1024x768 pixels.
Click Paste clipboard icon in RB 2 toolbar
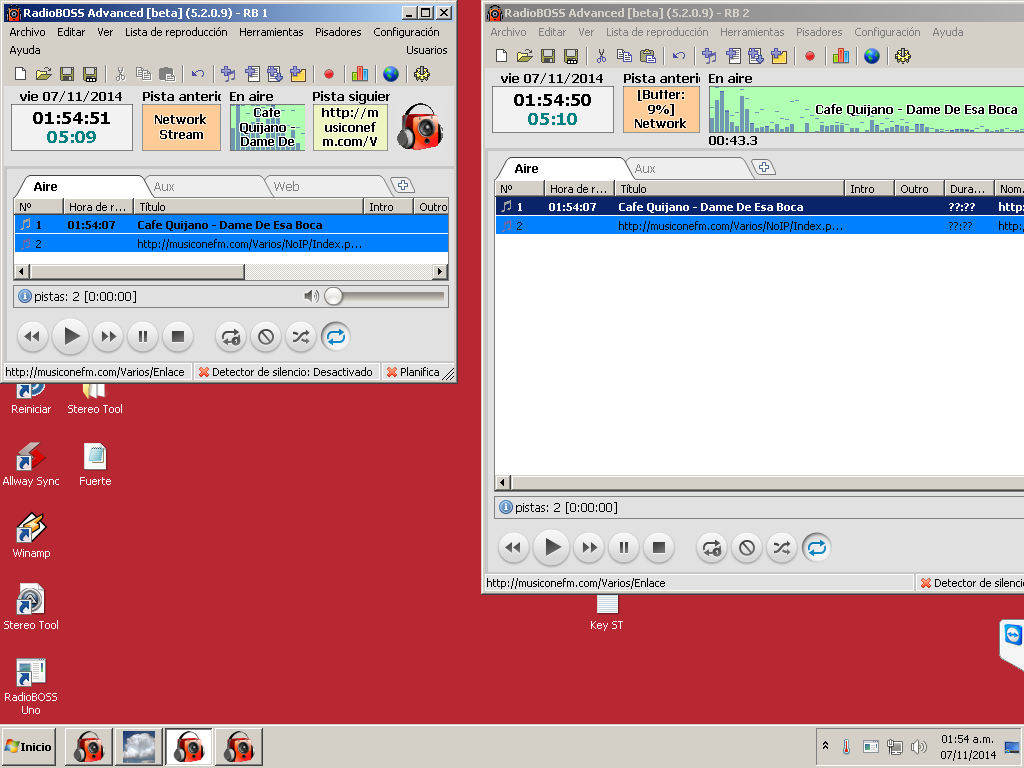(648, 56)
